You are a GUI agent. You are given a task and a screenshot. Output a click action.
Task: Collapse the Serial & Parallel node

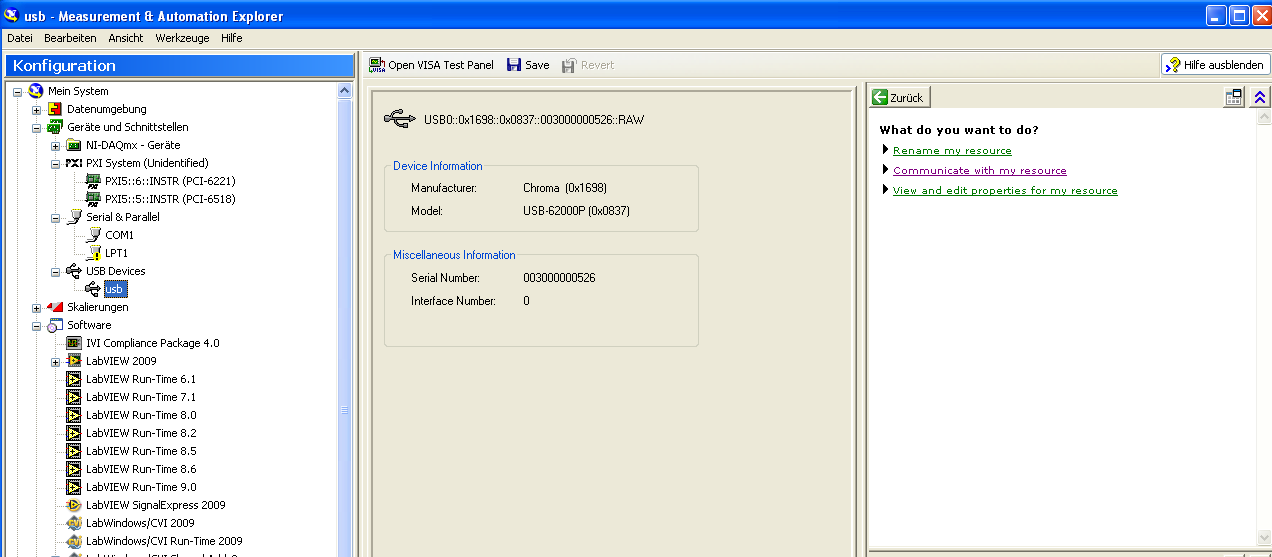[55, 217]
